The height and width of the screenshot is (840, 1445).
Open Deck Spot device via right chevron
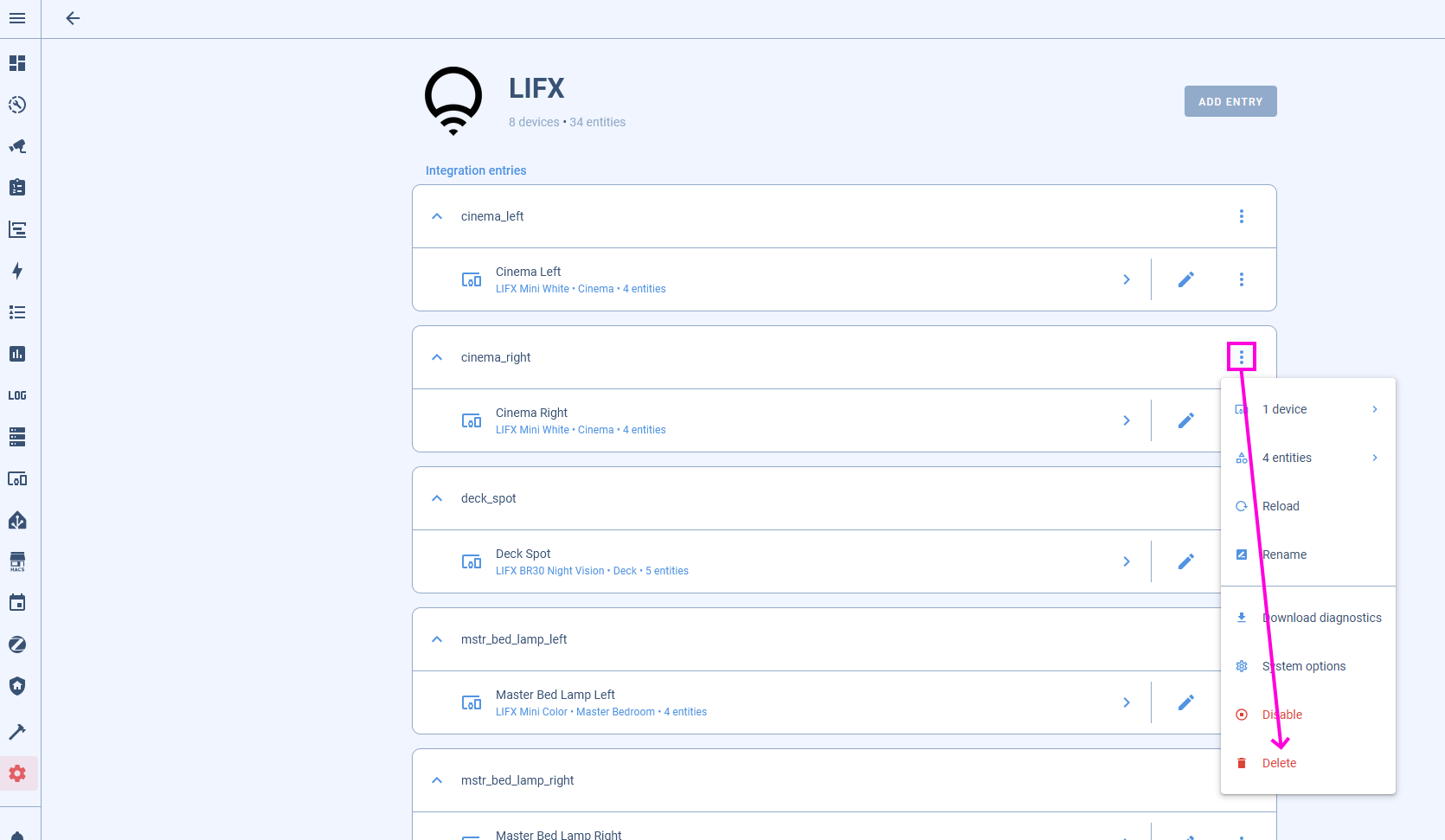tap(1127, 561)
